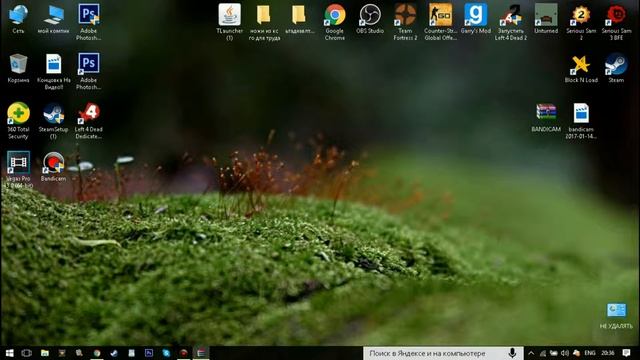
Task: Open the Сеть network desktop icon
Action: point(18,19)
